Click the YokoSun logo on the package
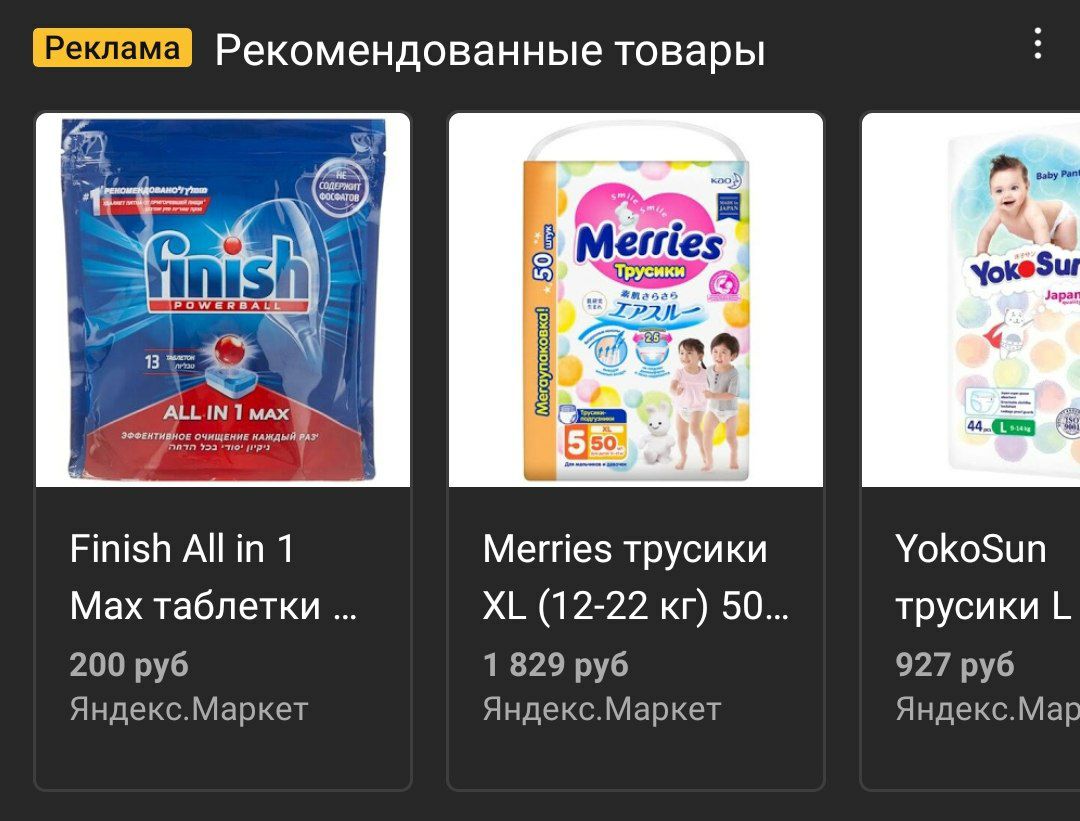The width and height of the screenshot is (1080, 821). tap(1025, 269)
